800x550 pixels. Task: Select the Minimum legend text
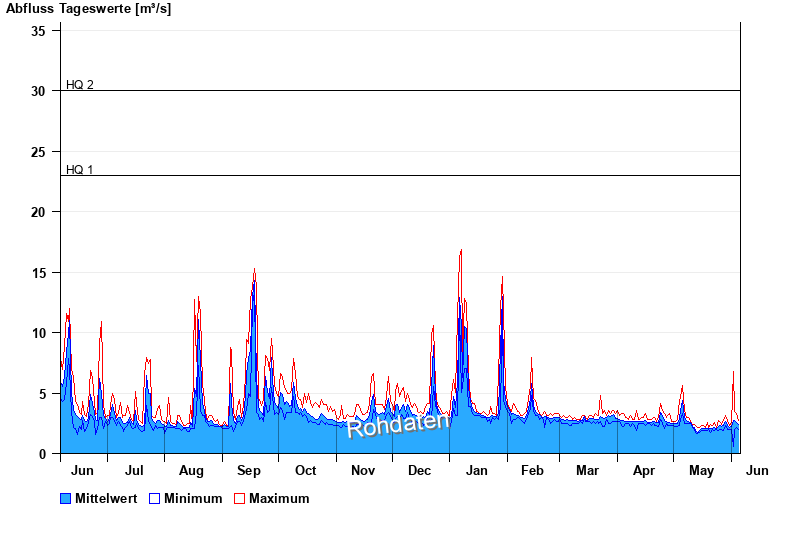pyautogui.click(x=193, y=499)
